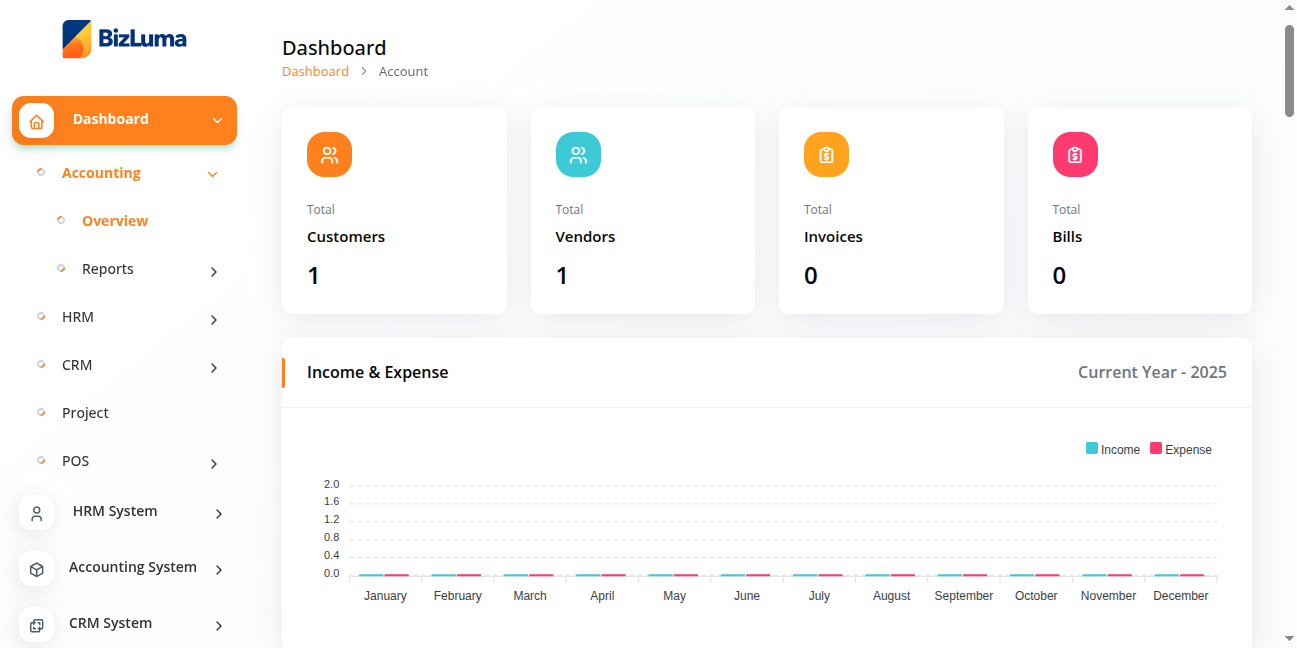Click the teal Total Vendors icon
The height and width of the screenshot is (648, 1297).
point(578,155)
